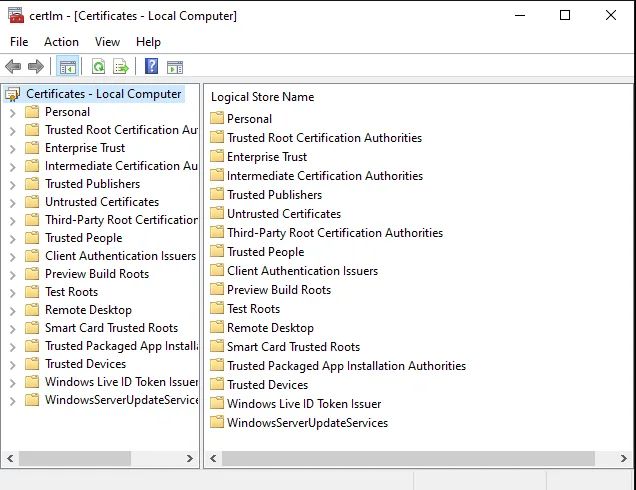Click right pane horizontal scrollbar thumb

[x=408, y=458]
